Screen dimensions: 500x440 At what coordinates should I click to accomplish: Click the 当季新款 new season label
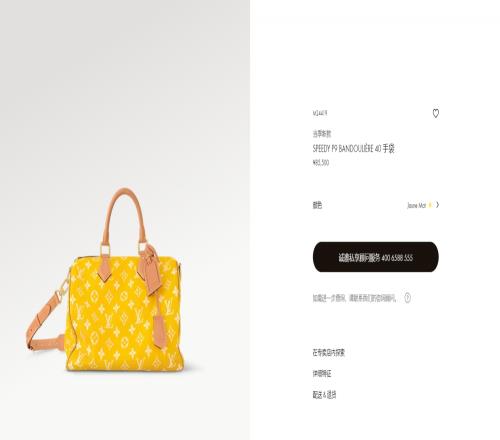322,134
